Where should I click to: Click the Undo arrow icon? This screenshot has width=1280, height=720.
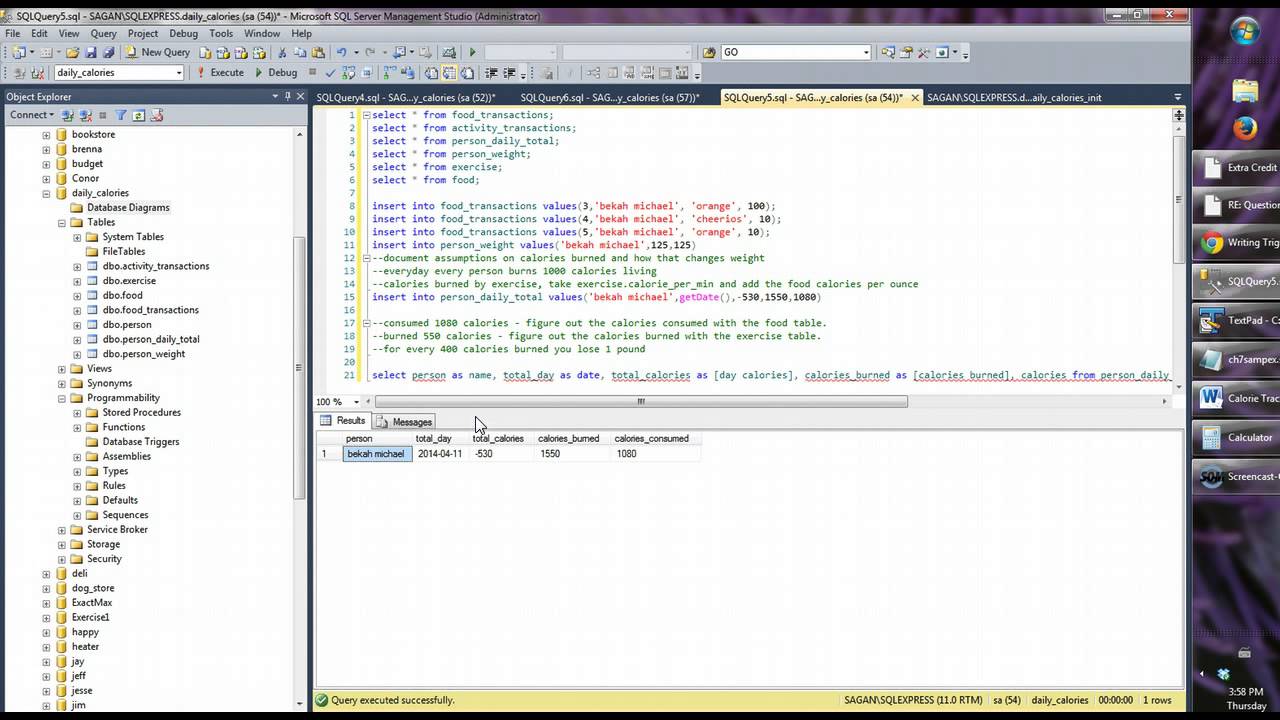pos(342,52)
